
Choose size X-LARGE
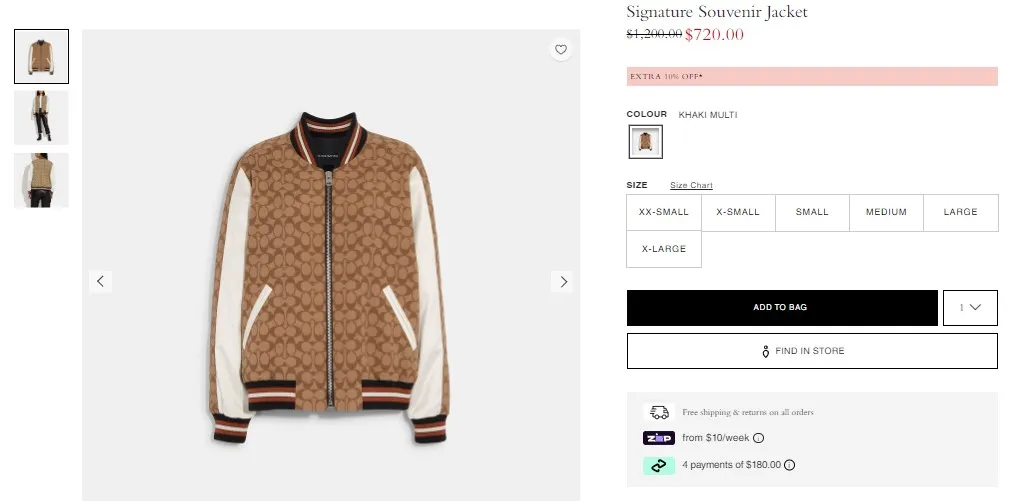pyautogui.click(x=664, y=249)
